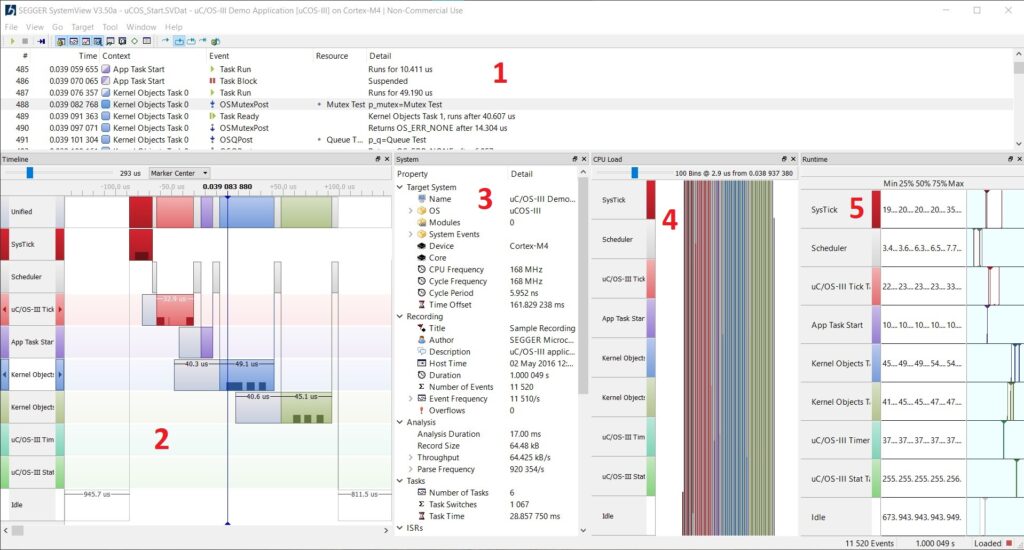Collapse the Tasks group
The height and width of the screenshot is (550, 1024).
coord(400,481)
